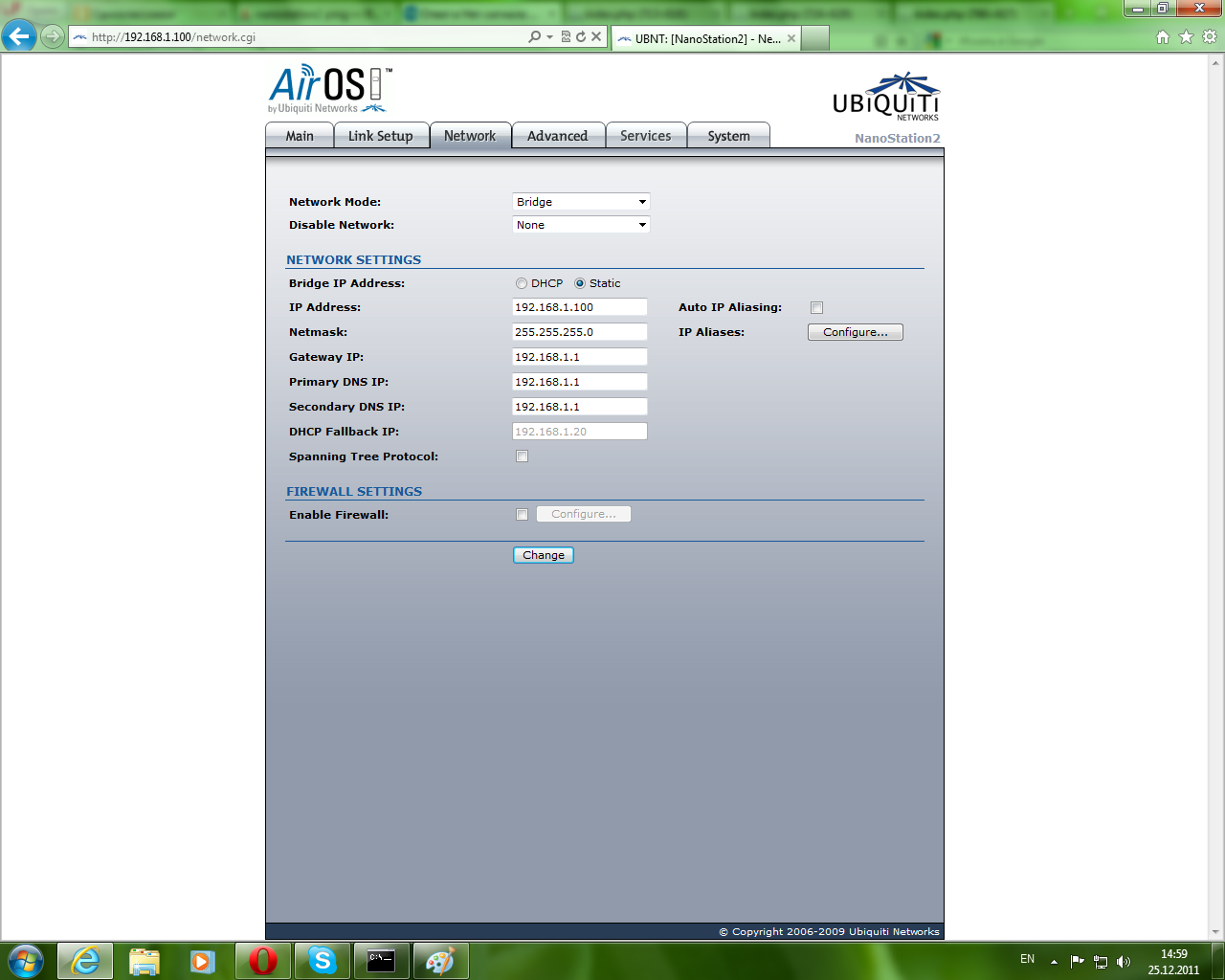Go to browser Home page icon
Image resolution: width=1225 pixels, height=980 pixels.
[1163, 36]
